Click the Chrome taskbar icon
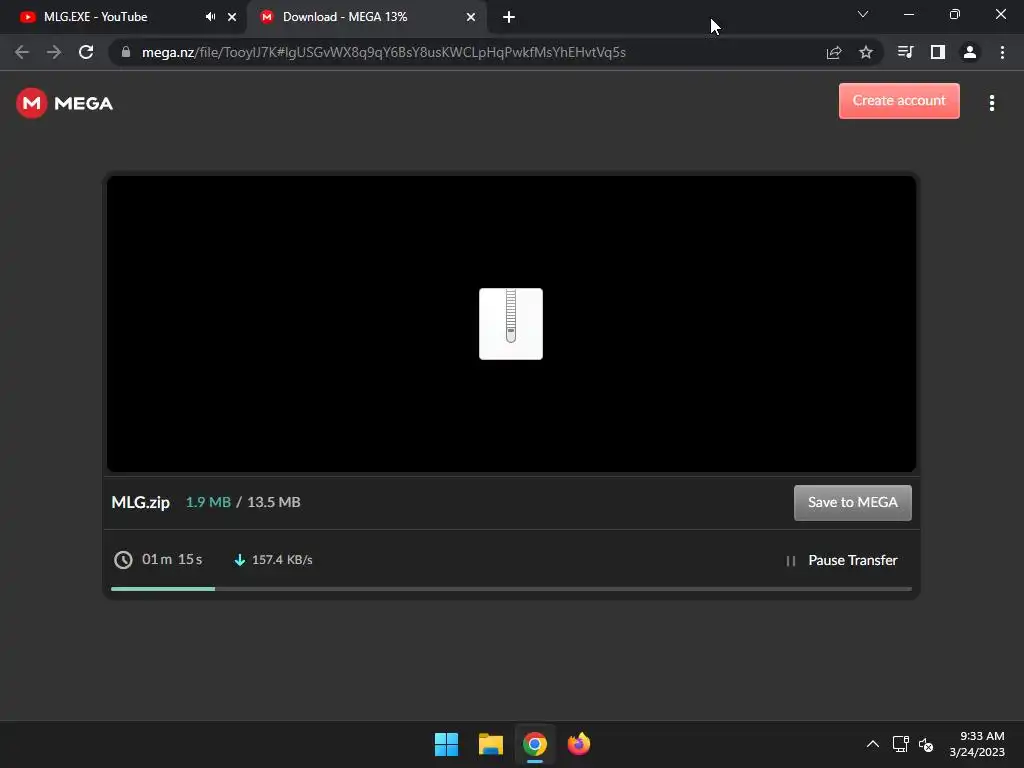This screenshot has height=768, width=1024. pos(535,744)
